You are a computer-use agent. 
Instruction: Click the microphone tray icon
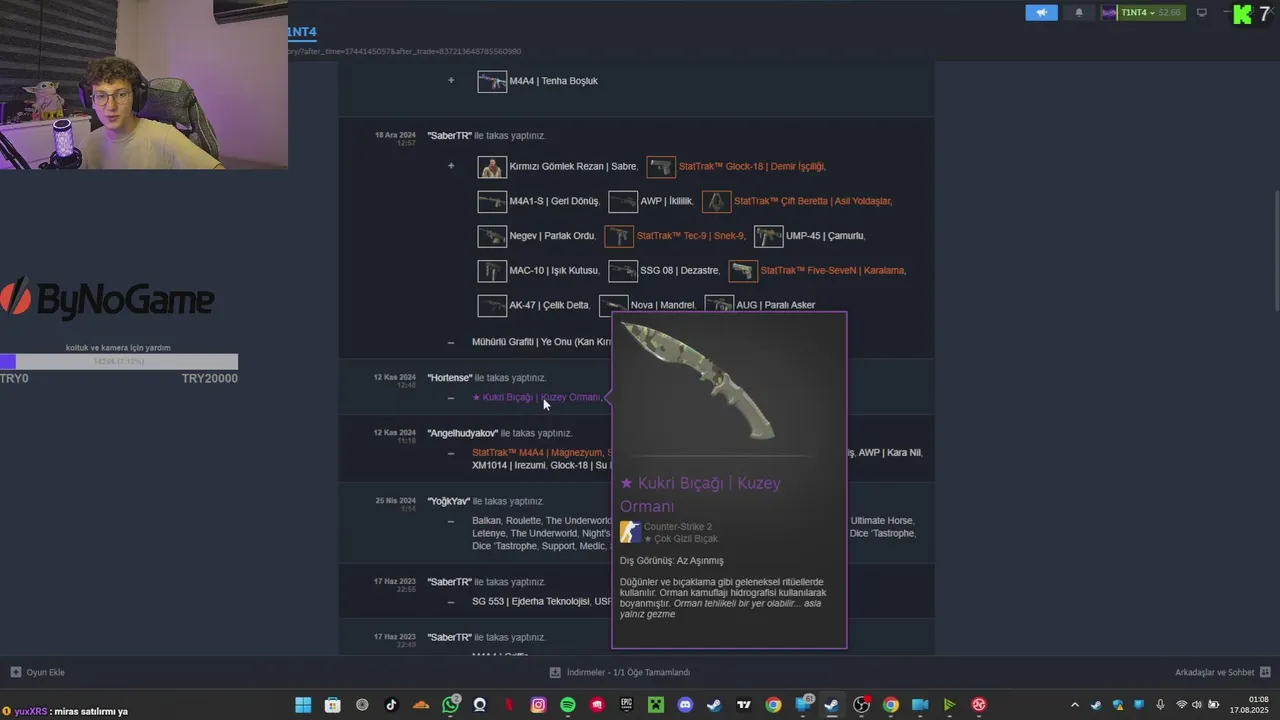click(x=1160, y=705)
